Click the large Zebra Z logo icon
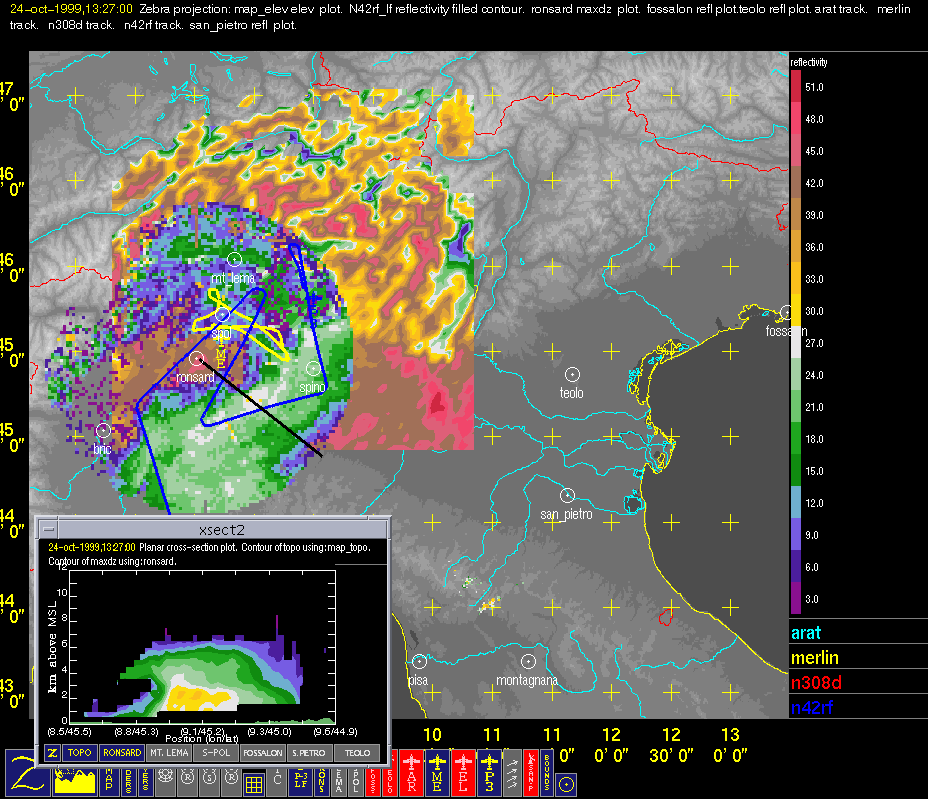Image resolution: width=928 pixels, height=799 pixels. [28, 772]
